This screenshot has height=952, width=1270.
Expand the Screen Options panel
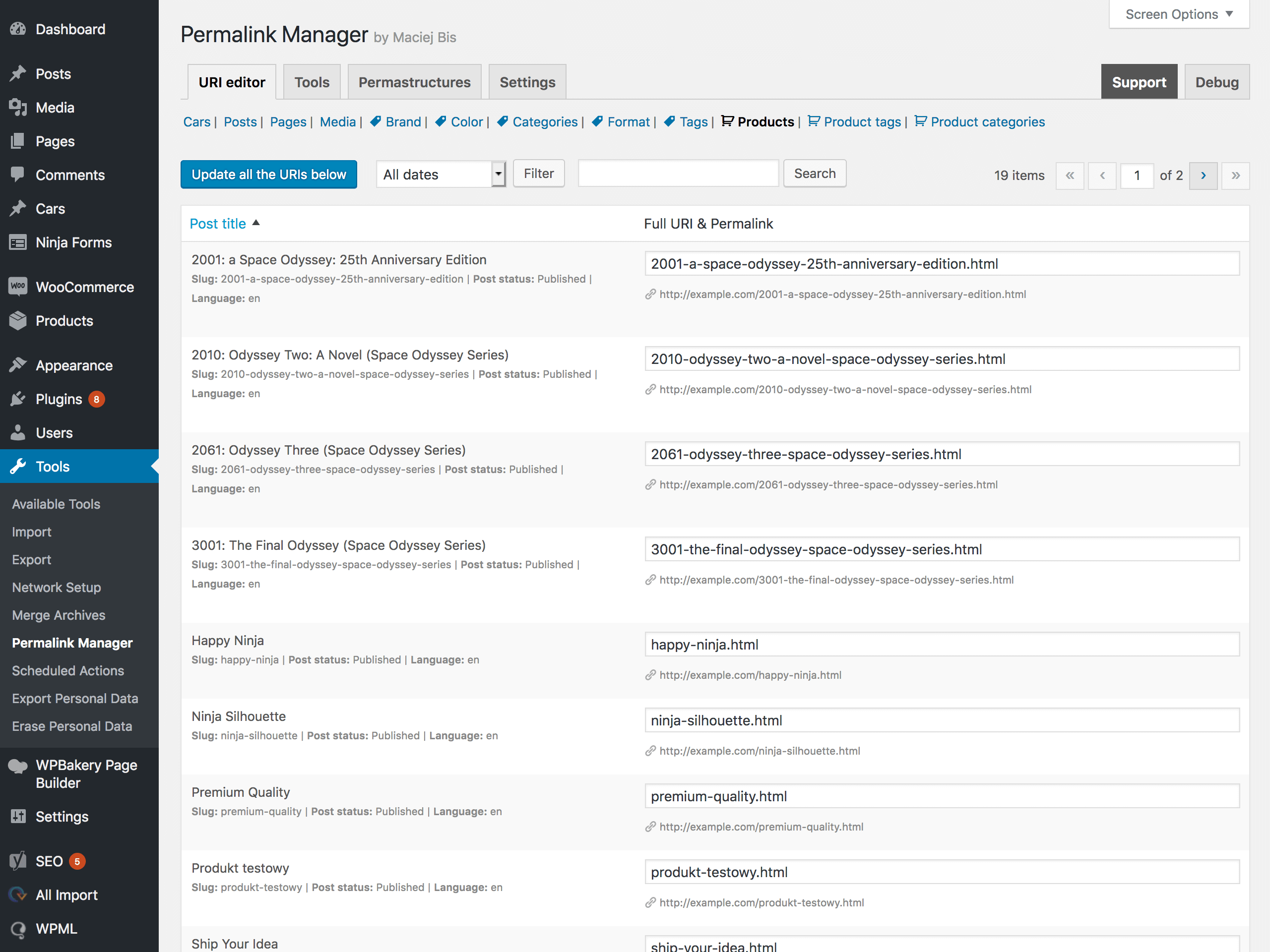click(x=1178, y=14)
